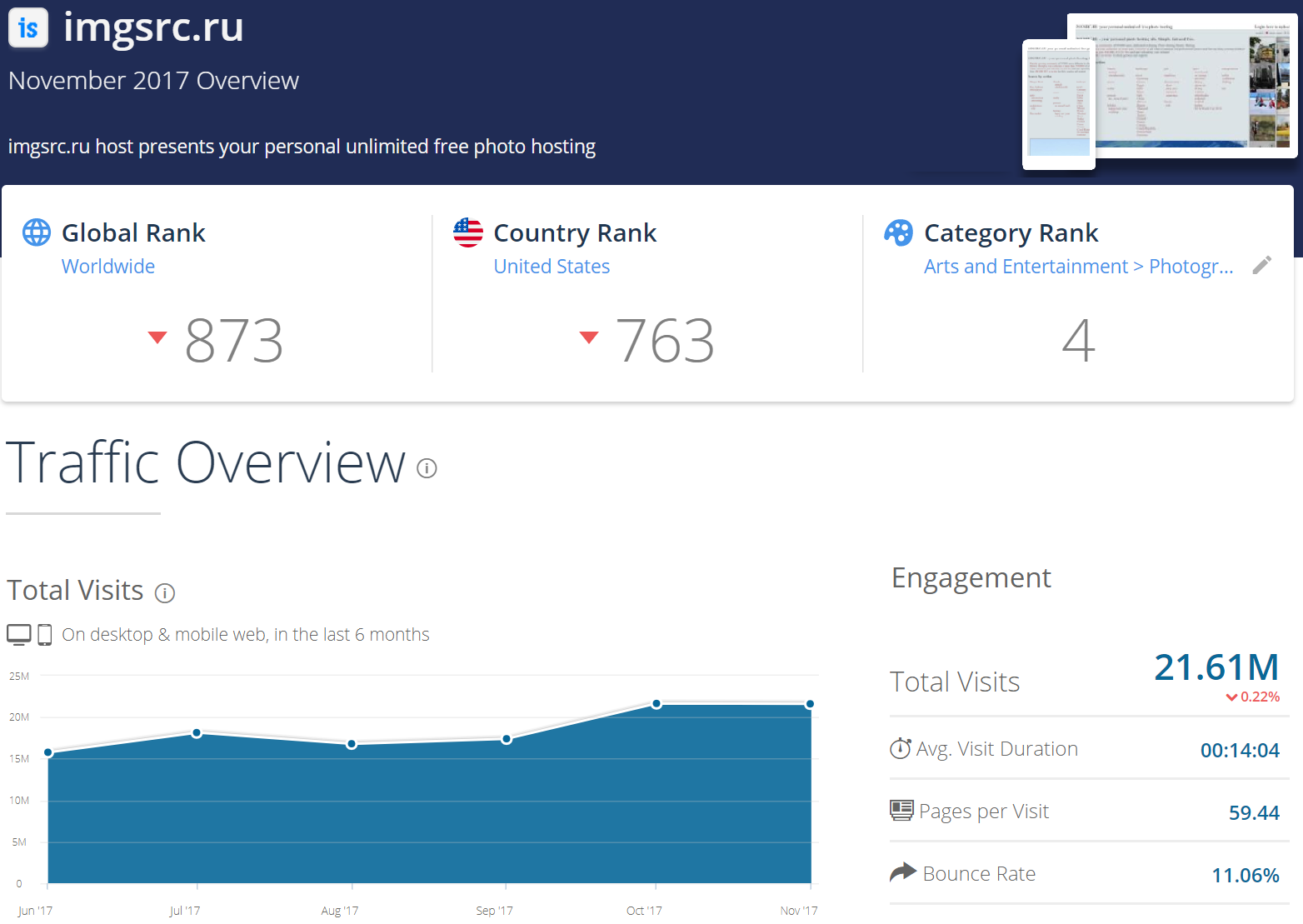Screen dimensions: 1303x924
Task: Edit the category using the pencil icon
Action: coord(1262,265)
